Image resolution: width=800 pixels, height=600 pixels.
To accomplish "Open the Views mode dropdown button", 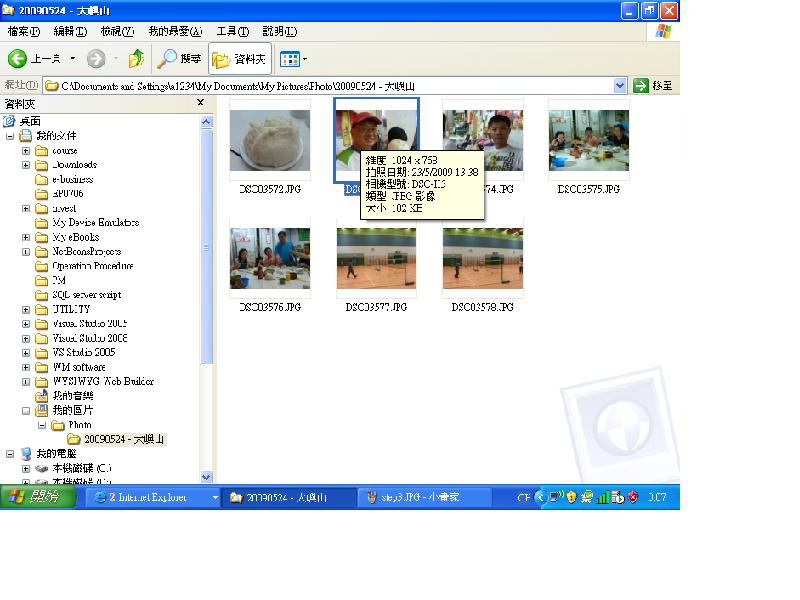I will pyautogui.click(x=293, y=59).
